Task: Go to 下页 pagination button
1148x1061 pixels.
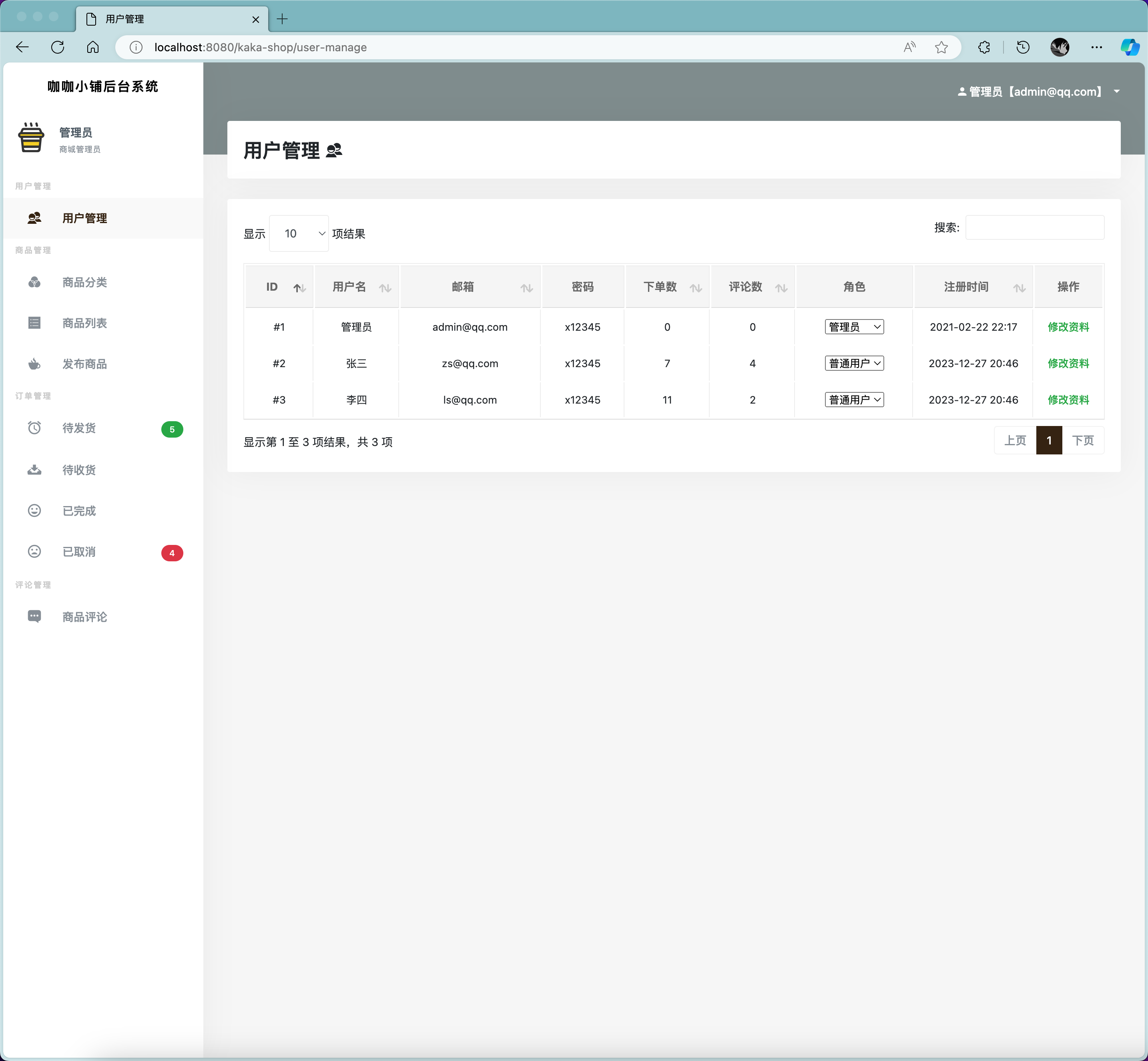Action: [1083, 440]
